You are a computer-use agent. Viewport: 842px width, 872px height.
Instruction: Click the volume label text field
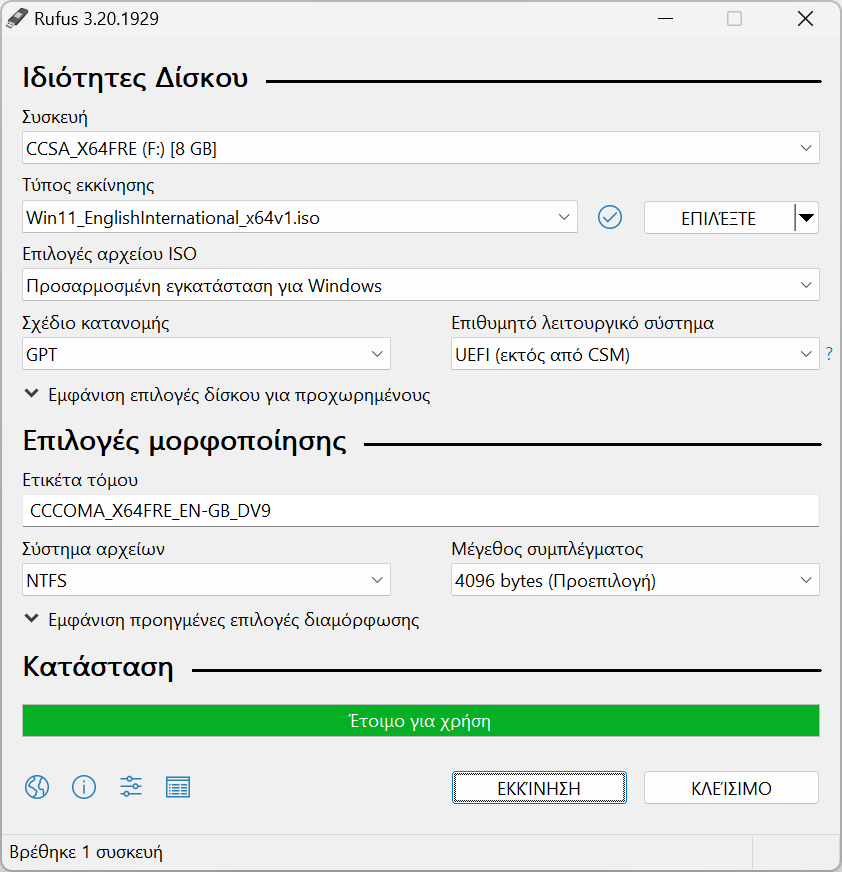tap(420, 511)
